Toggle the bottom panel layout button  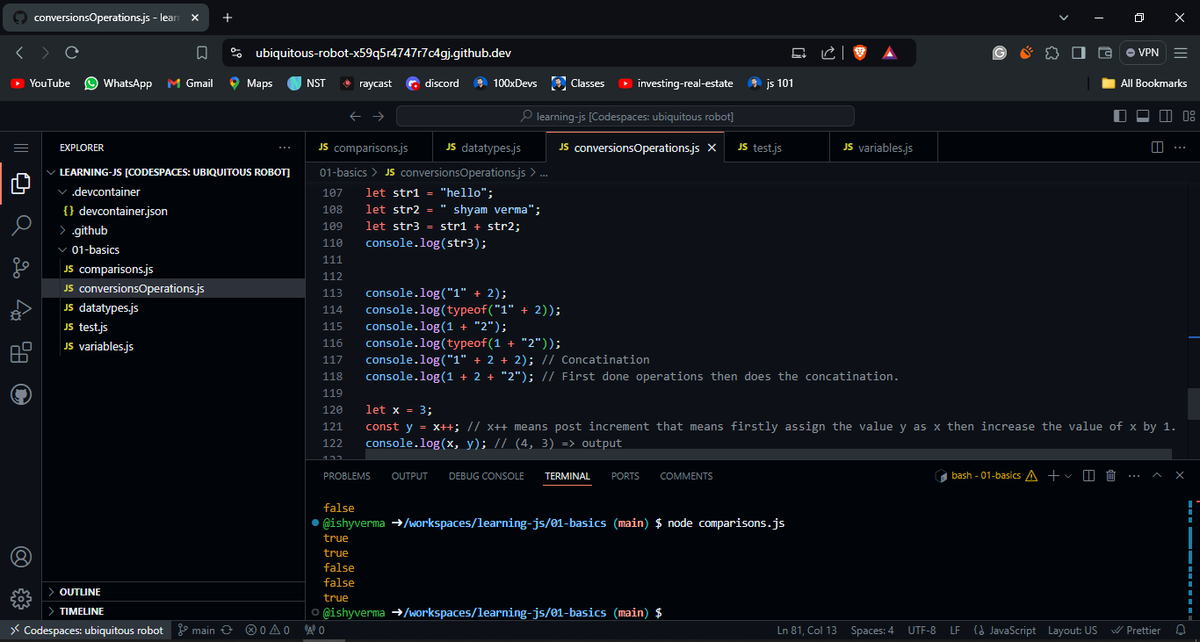pyautogui.click(x=1143, y=116)
